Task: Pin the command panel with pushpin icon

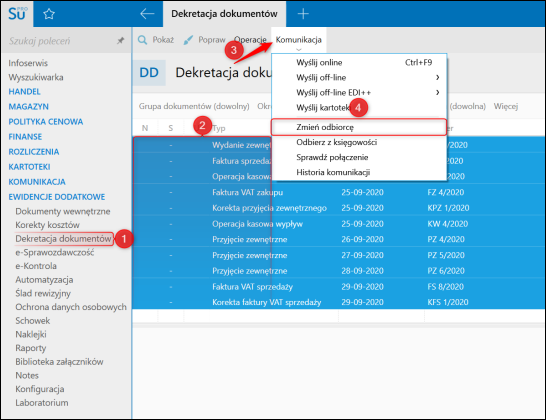Action: 120,41
